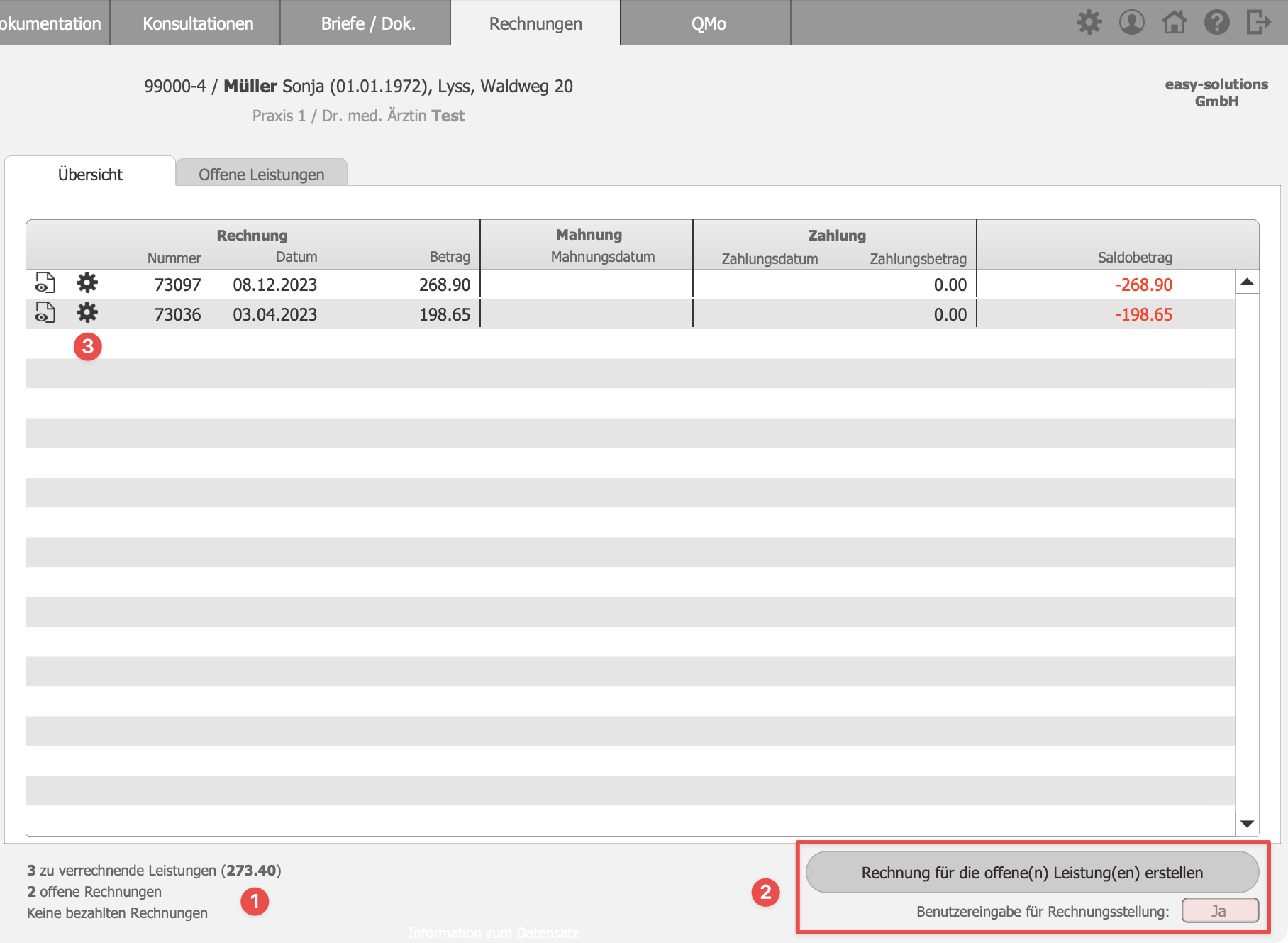Toggle the Ja Benutzereingabe button
This screenshot has height=943, width=1288.
[1220, 911]
